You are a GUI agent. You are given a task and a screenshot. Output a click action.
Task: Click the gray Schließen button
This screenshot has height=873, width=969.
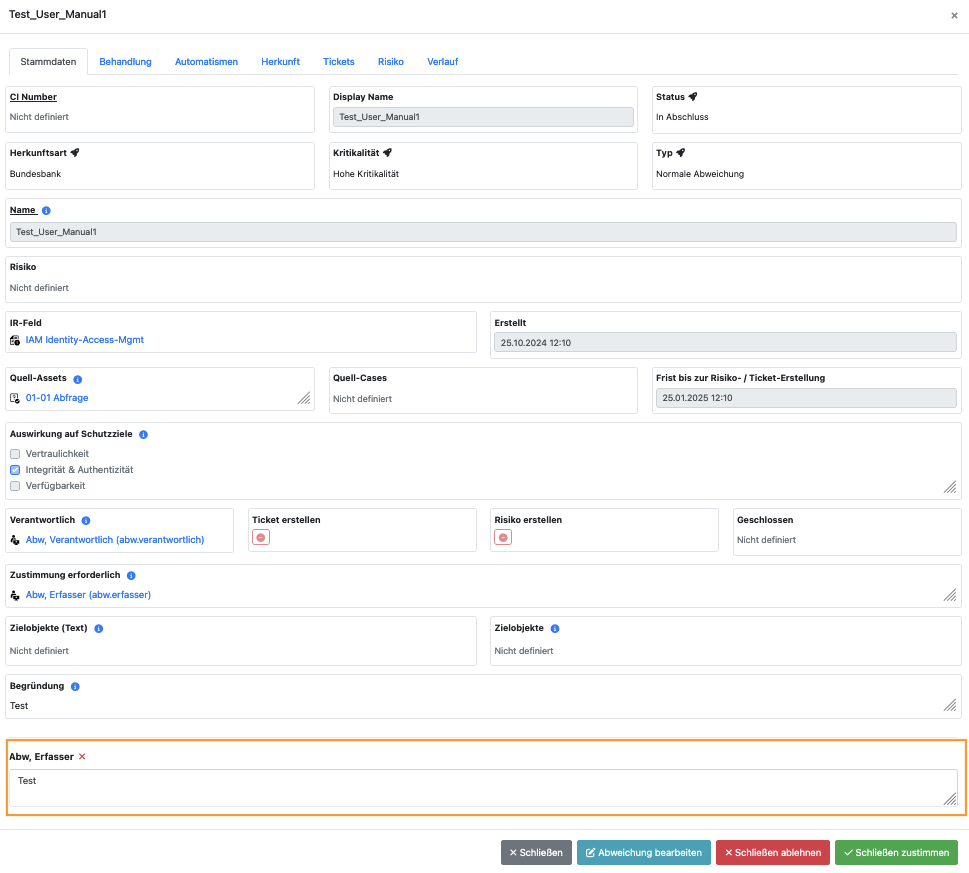[x=536, y=853]
